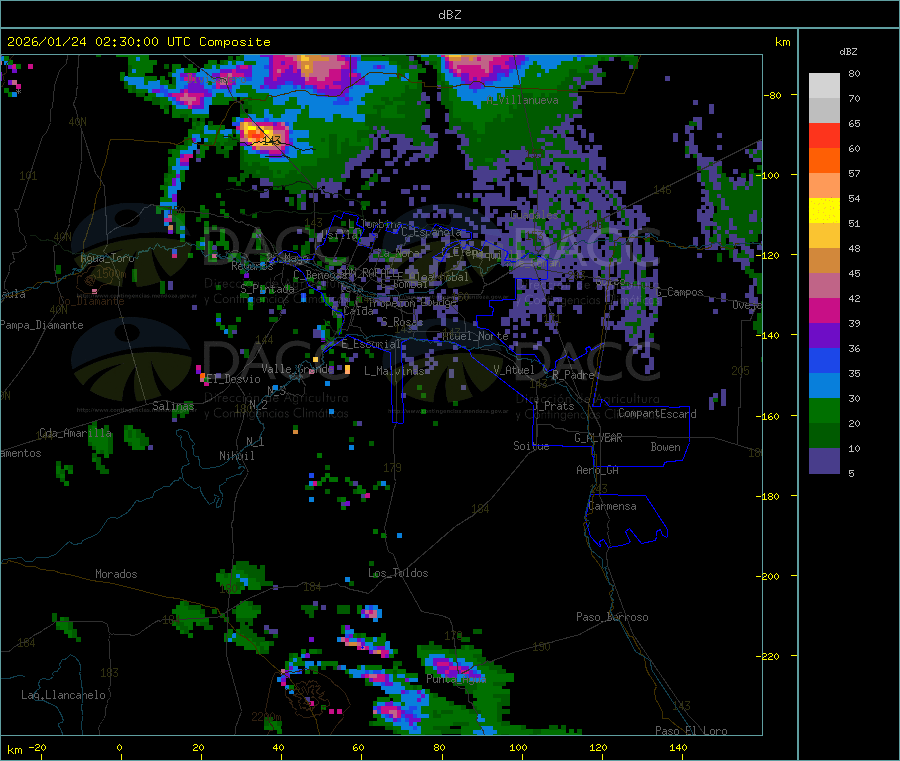Click the 'km' unit label at top right
Image resolution: width=900 pixels, height=761 pixels.
782,42
